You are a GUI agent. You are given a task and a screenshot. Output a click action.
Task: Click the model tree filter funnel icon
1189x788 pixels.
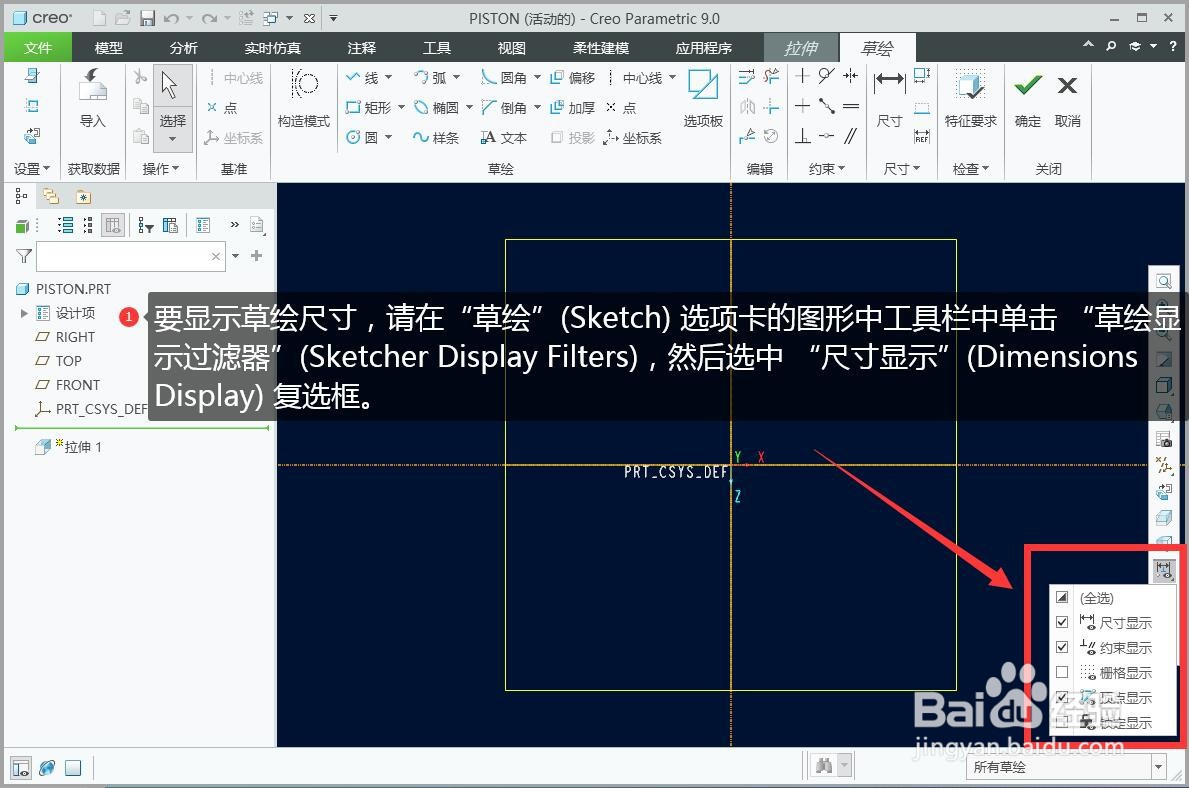coord(24,256)
